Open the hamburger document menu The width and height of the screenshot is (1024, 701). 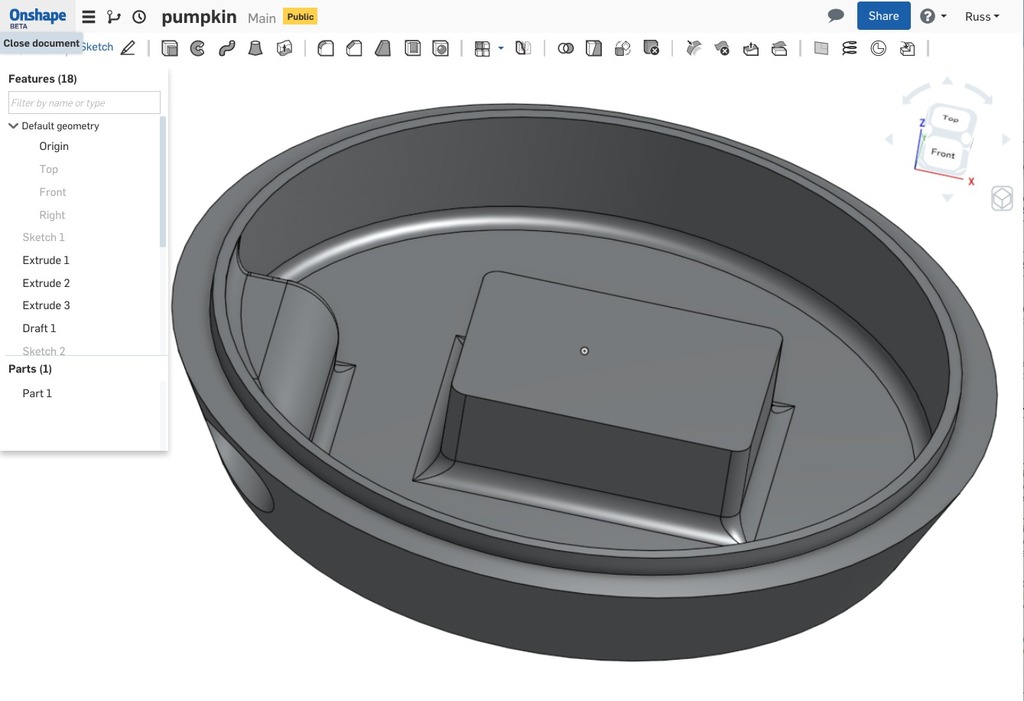(88, 17)
